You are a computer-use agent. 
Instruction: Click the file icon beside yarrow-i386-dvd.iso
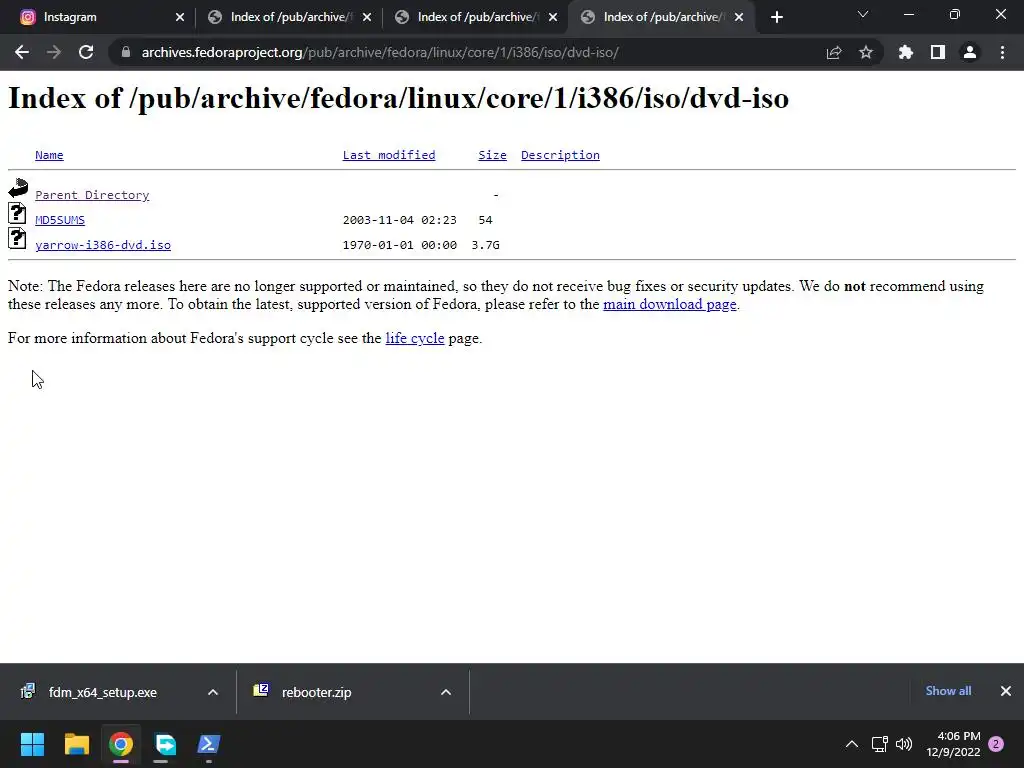tap(17, 238)
